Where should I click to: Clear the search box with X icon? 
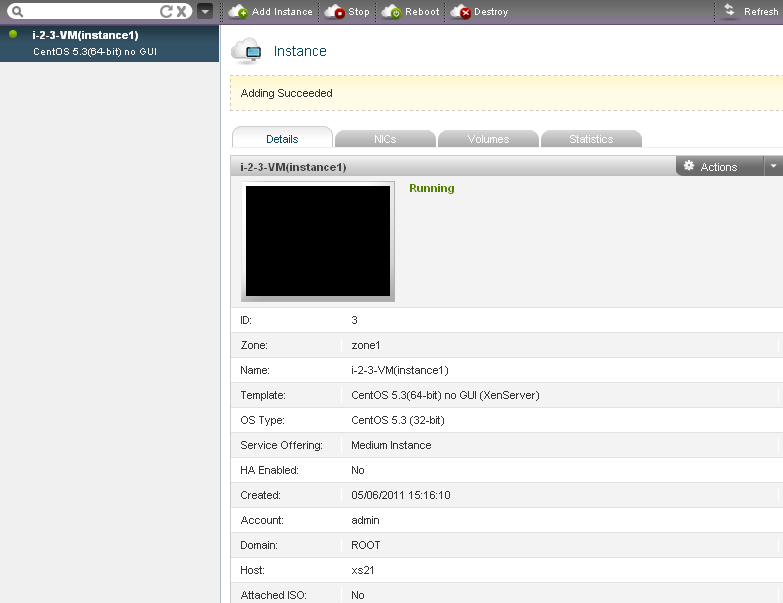(x=182, y=11)
